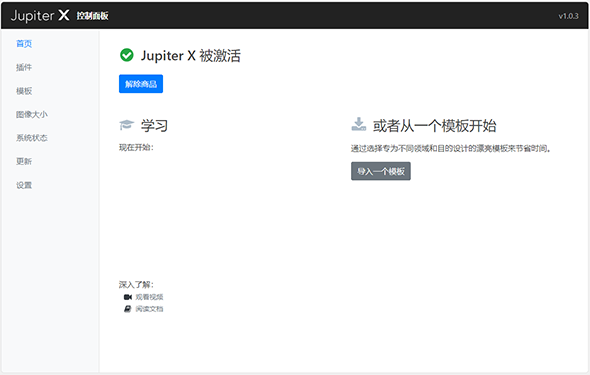590x375 pixels.
Task: Click the 现在开始: label
Action: (x=136, y=147)
